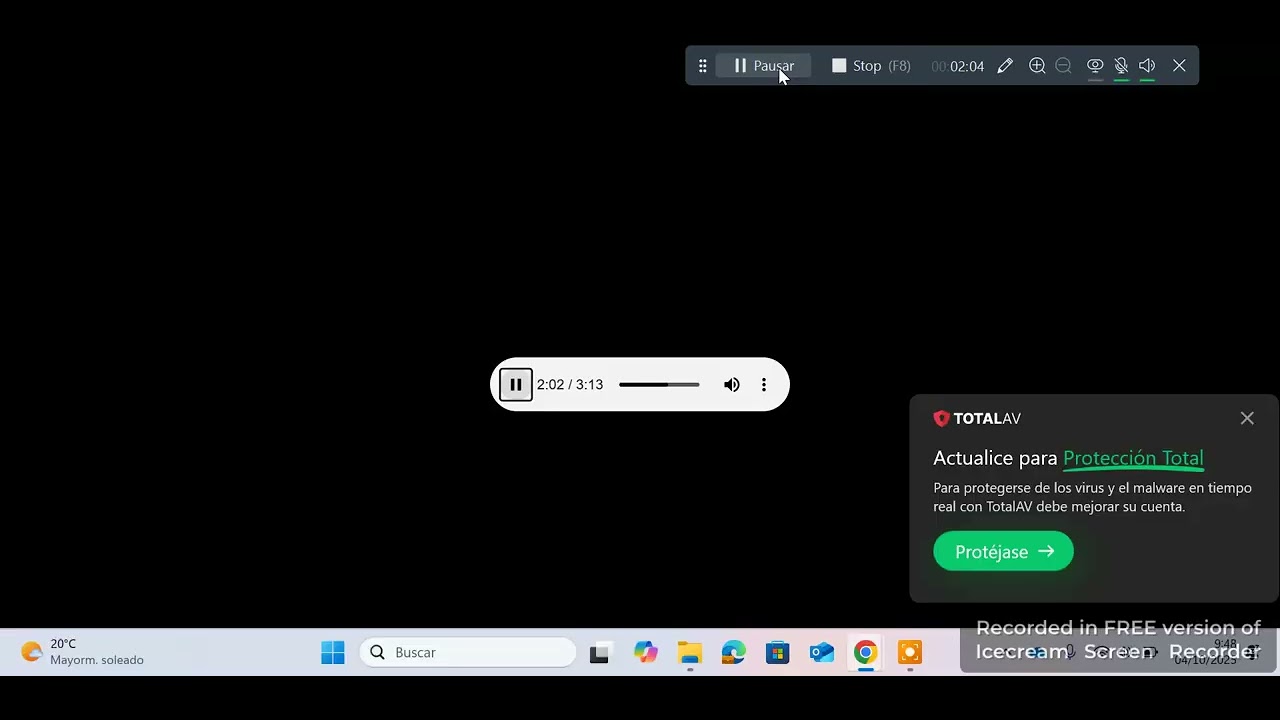Image resolution: width=1280 pixels, height=720 pixels.
Task: Toggle the webcam overlay in recorder toolbar
Action: [x=1095, y=66]
